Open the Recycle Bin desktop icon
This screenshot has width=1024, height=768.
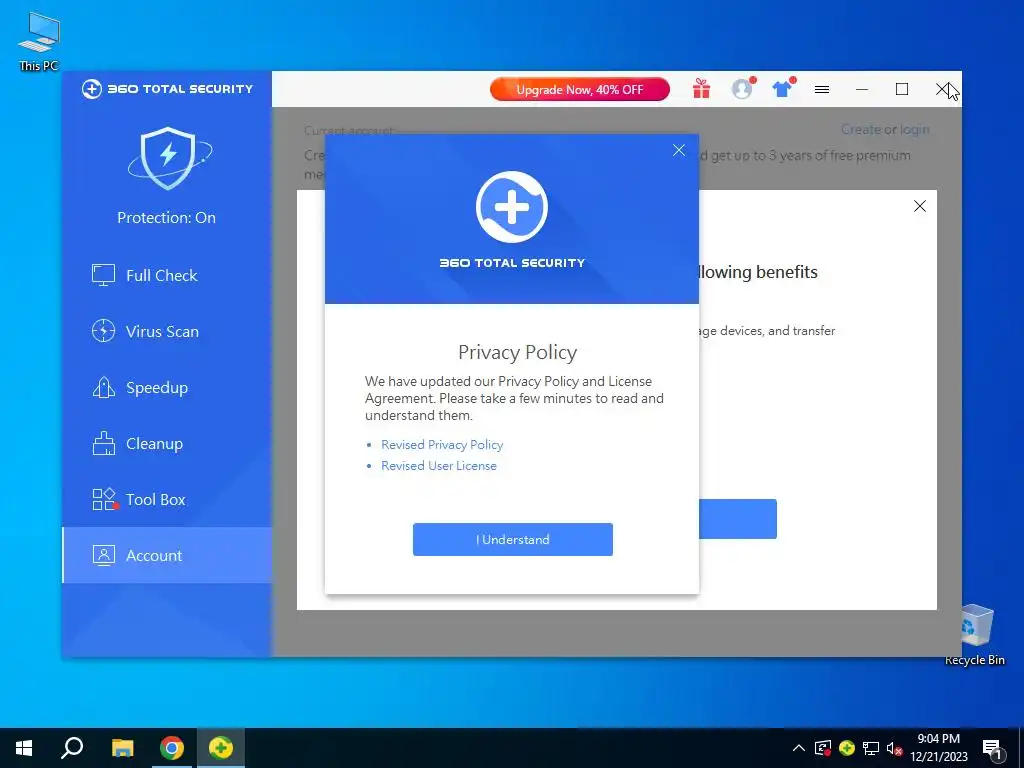pos(974,635)
